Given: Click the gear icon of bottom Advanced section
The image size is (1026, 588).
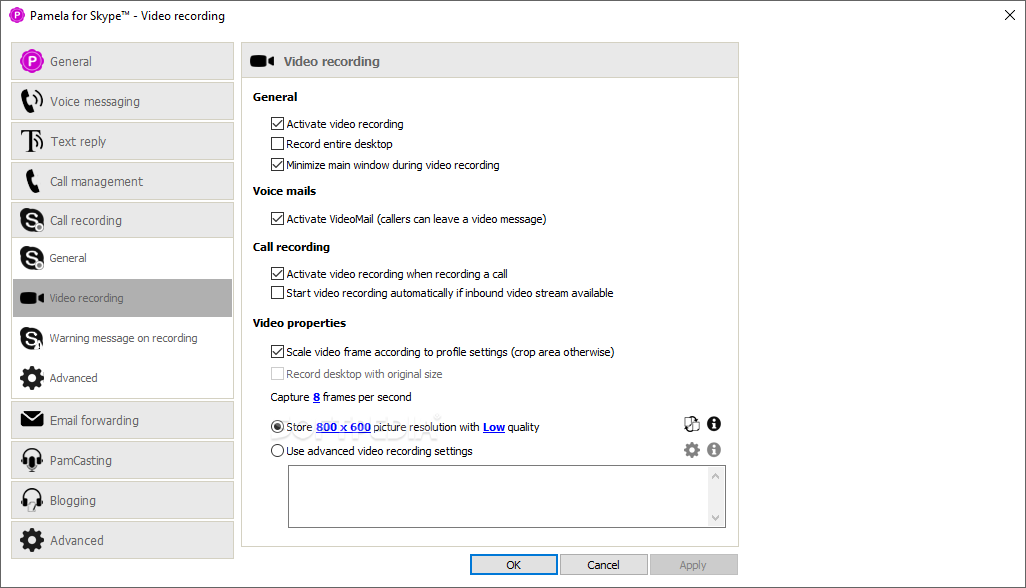Looking at the screenshot, I should (x=31, y=540).
